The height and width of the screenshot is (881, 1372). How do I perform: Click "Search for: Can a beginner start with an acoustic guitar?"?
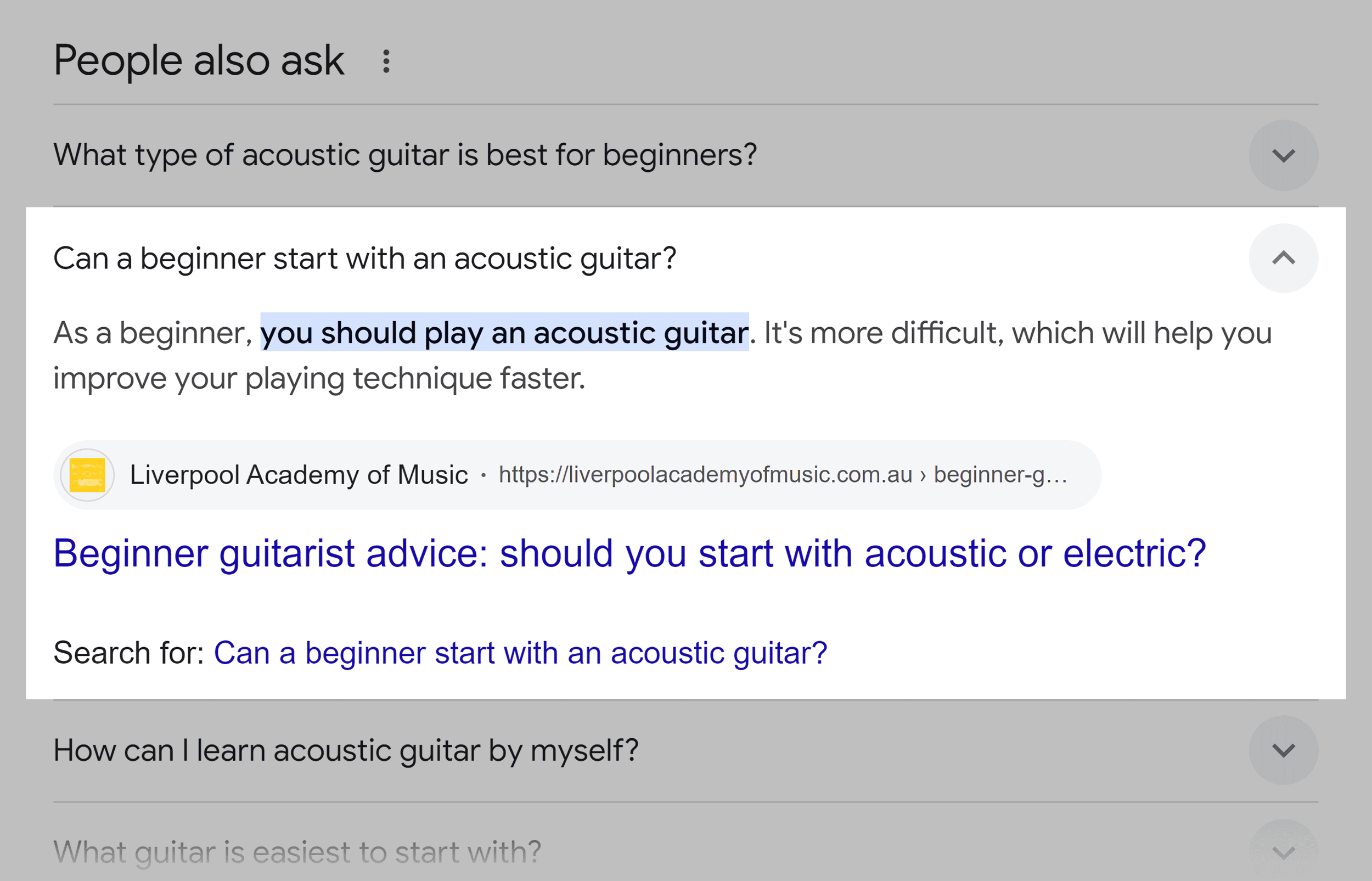(x=520, y=652)
